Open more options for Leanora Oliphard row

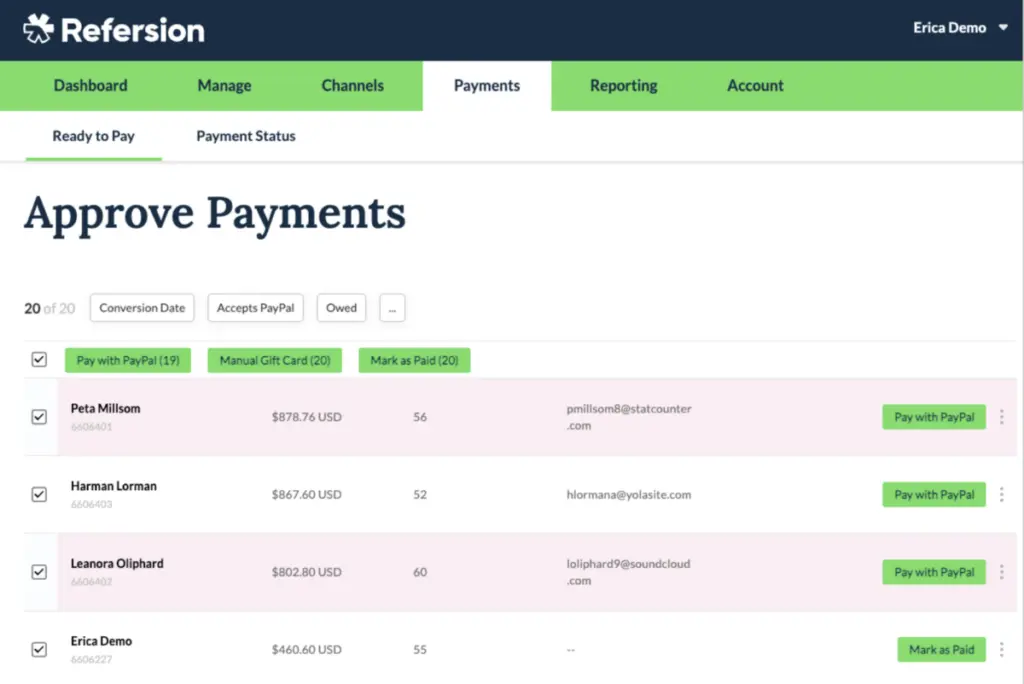click(1002, 572)
